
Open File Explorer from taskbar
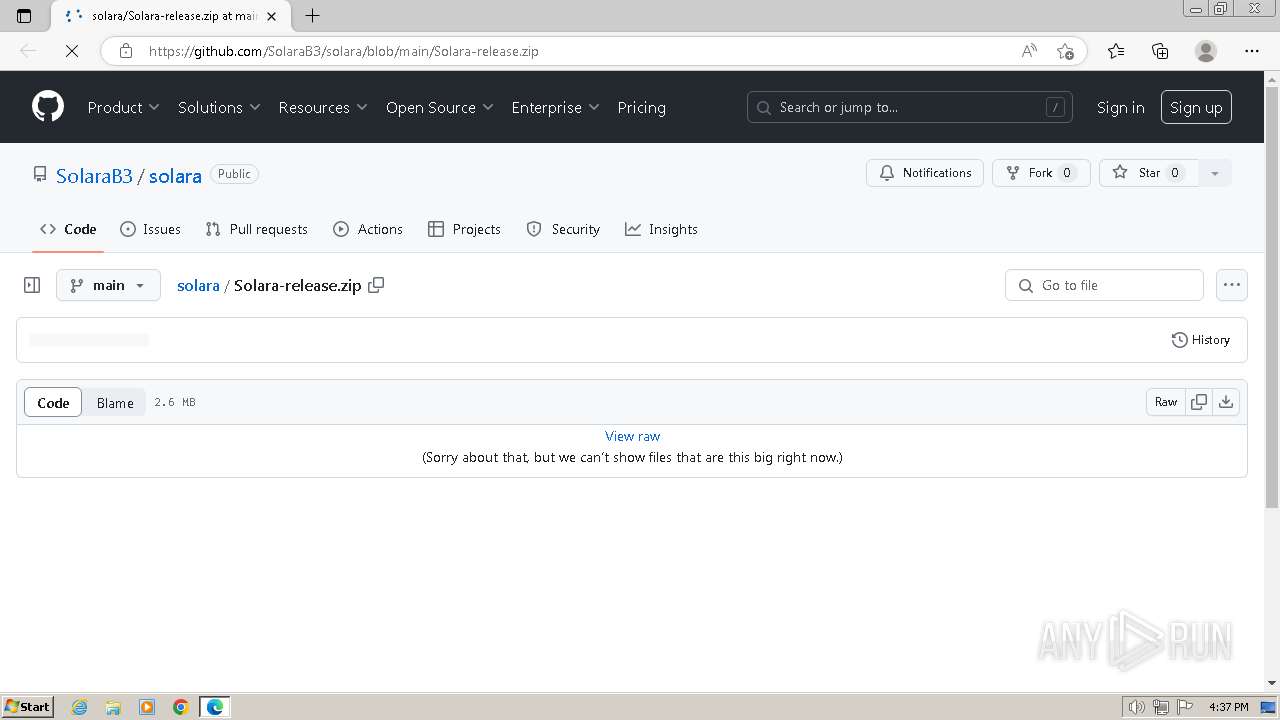[113, 707]
